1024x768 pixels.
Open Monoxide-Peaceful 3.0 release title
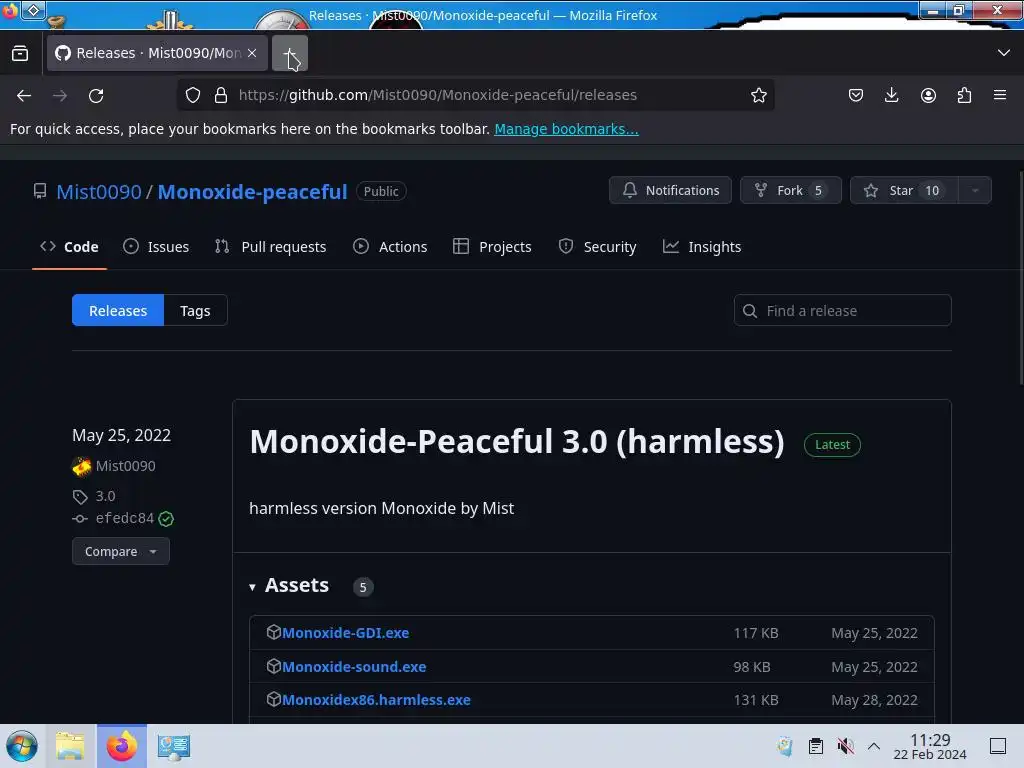[517, 441]
